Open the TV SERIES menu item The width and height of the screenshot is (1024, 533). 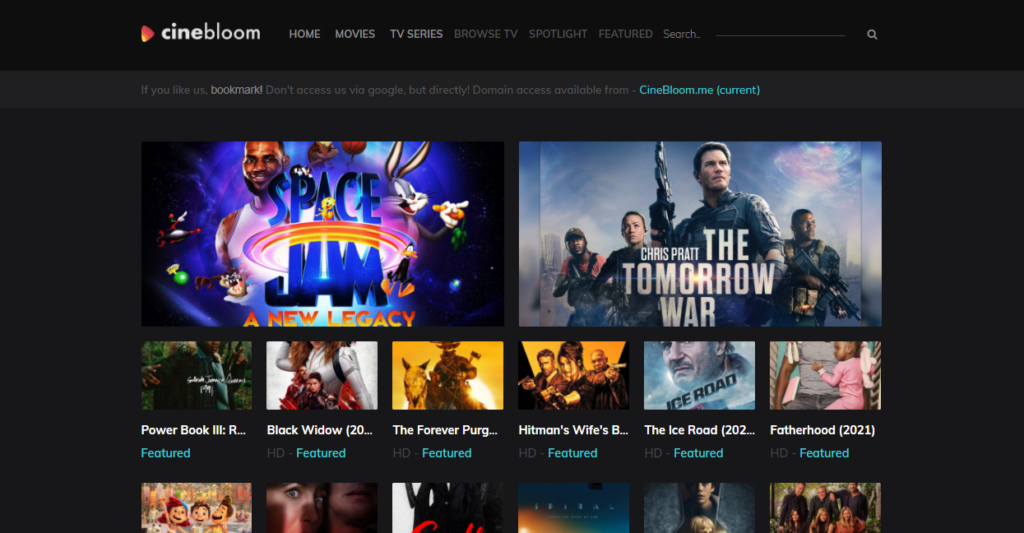pos(416,34)
